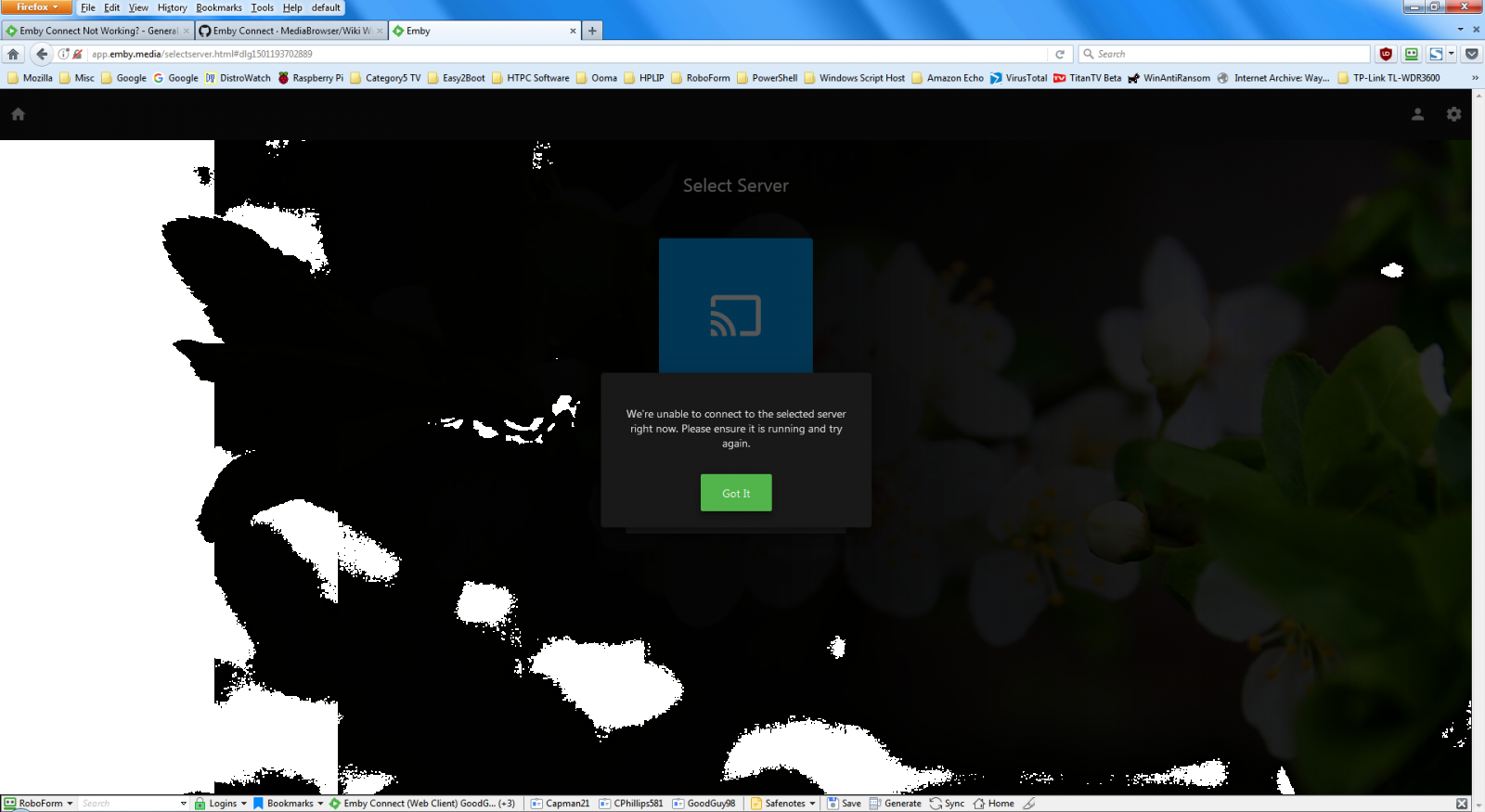The width and height of the screenshot is (1485, 812).
Task: Open the File menu
Action: (x=88, y=7)
